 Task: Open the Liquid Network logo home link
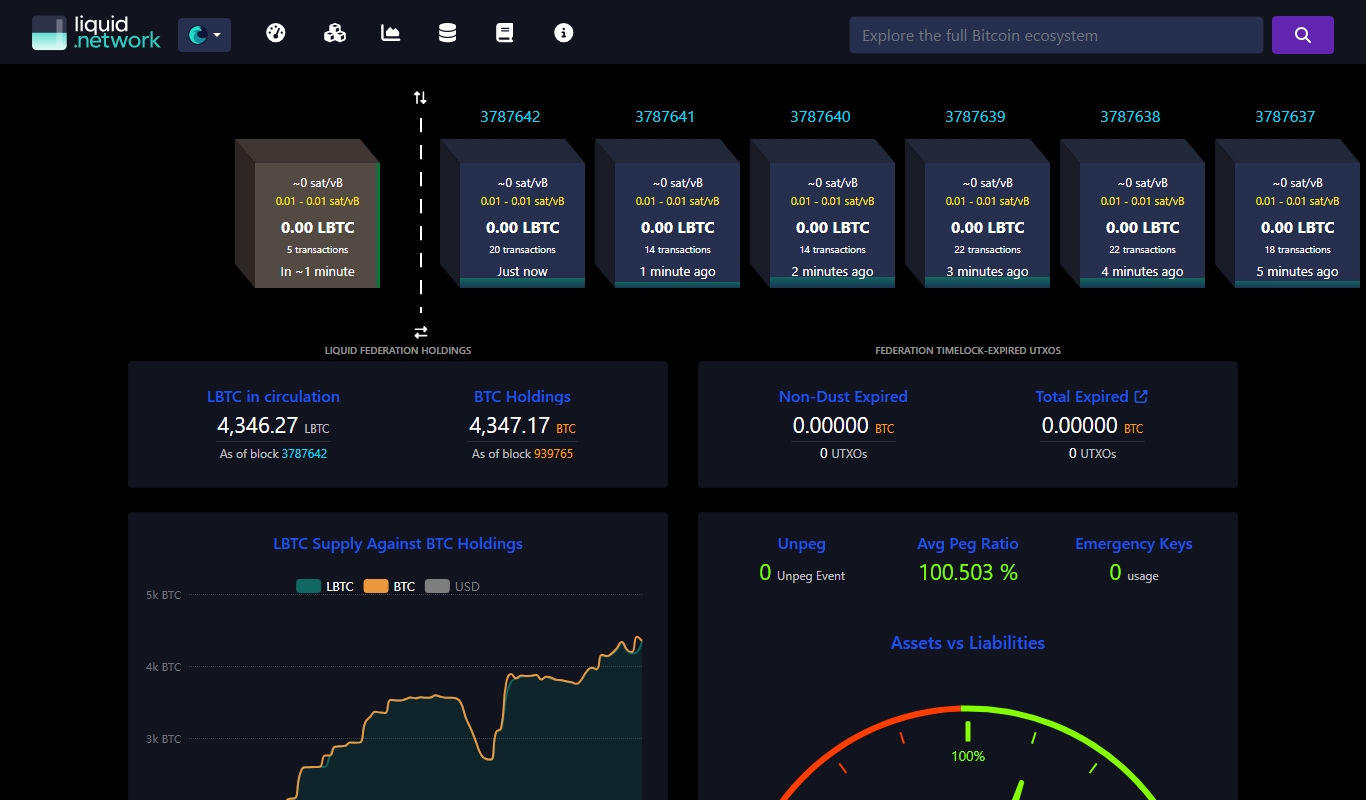[x=96, y=33]
